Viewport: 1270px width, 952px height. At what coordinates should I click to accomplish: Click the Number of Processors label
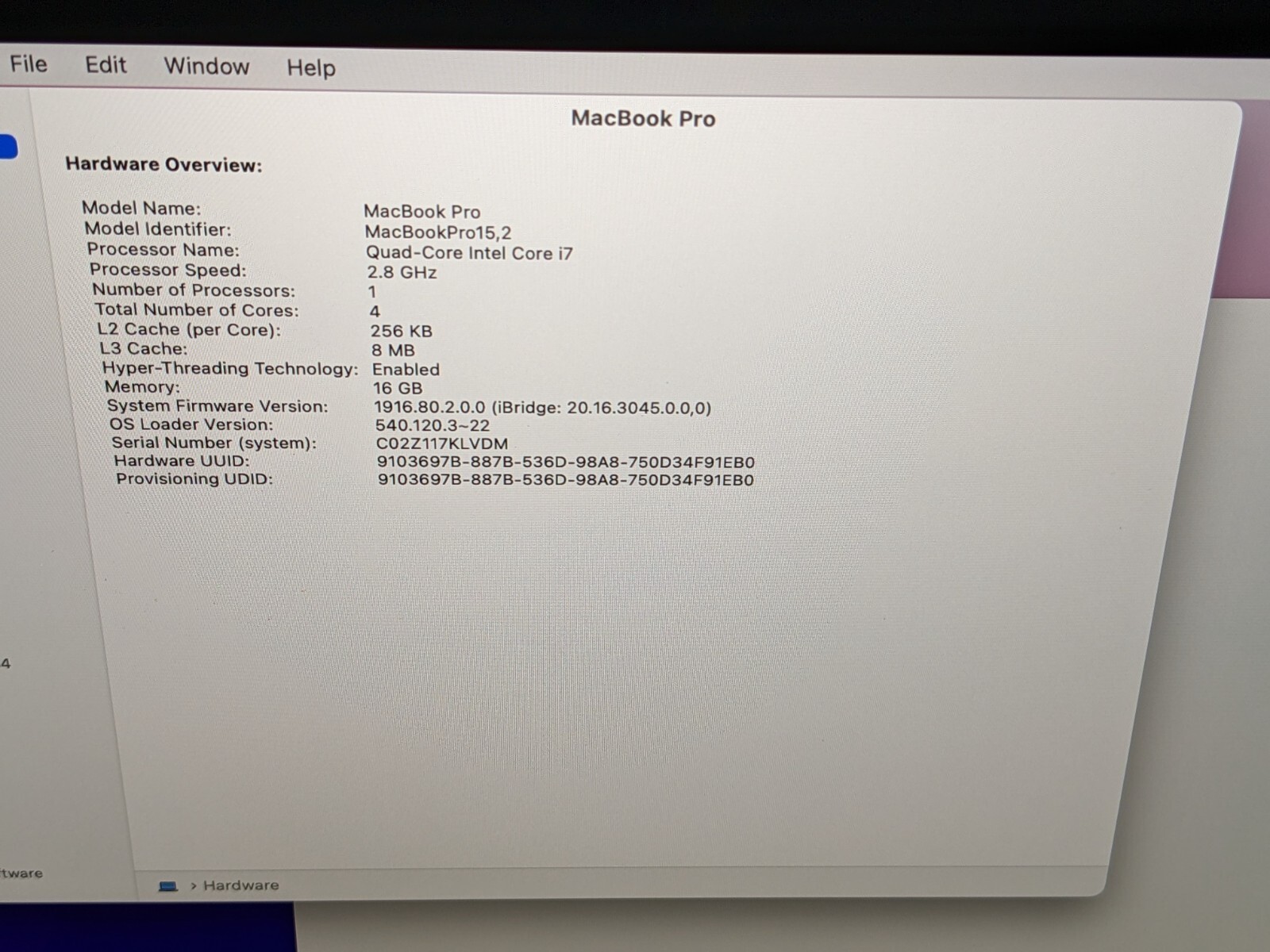tap(194, 290)
